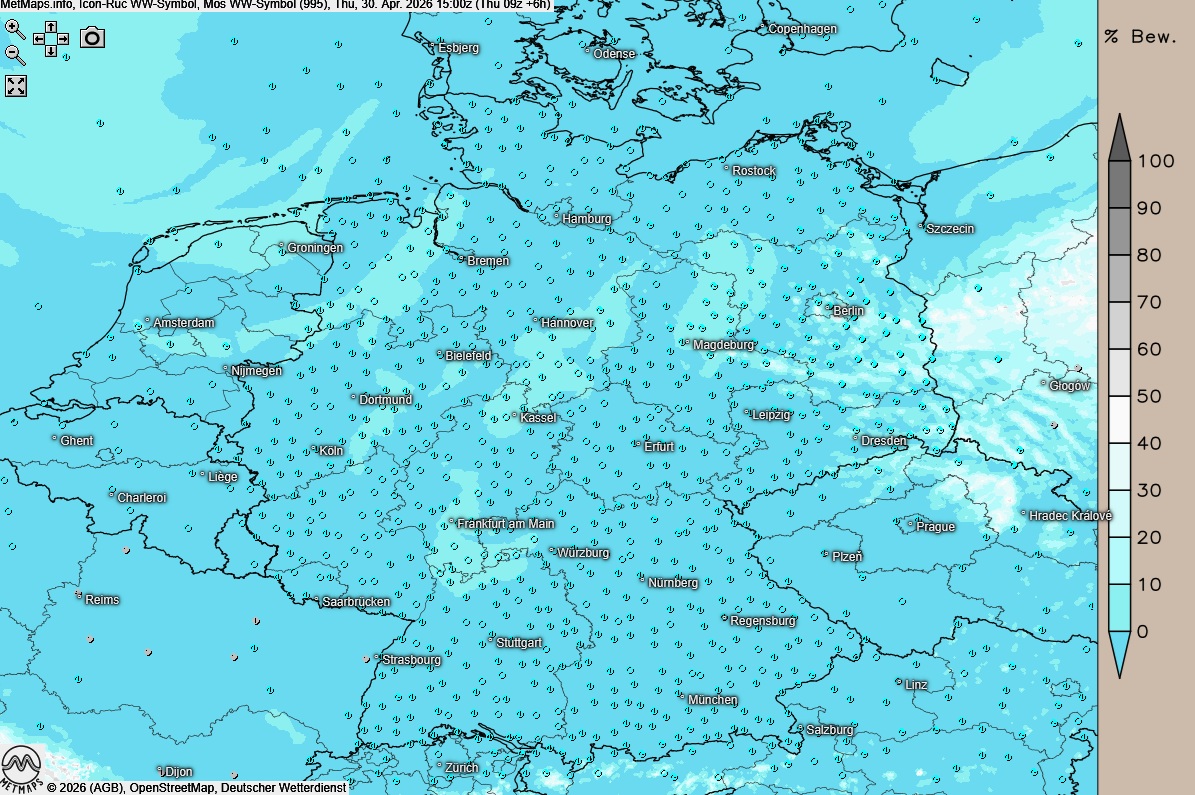Select München on the map
The height and width of the screenshot is (795, 1195).
712,700
